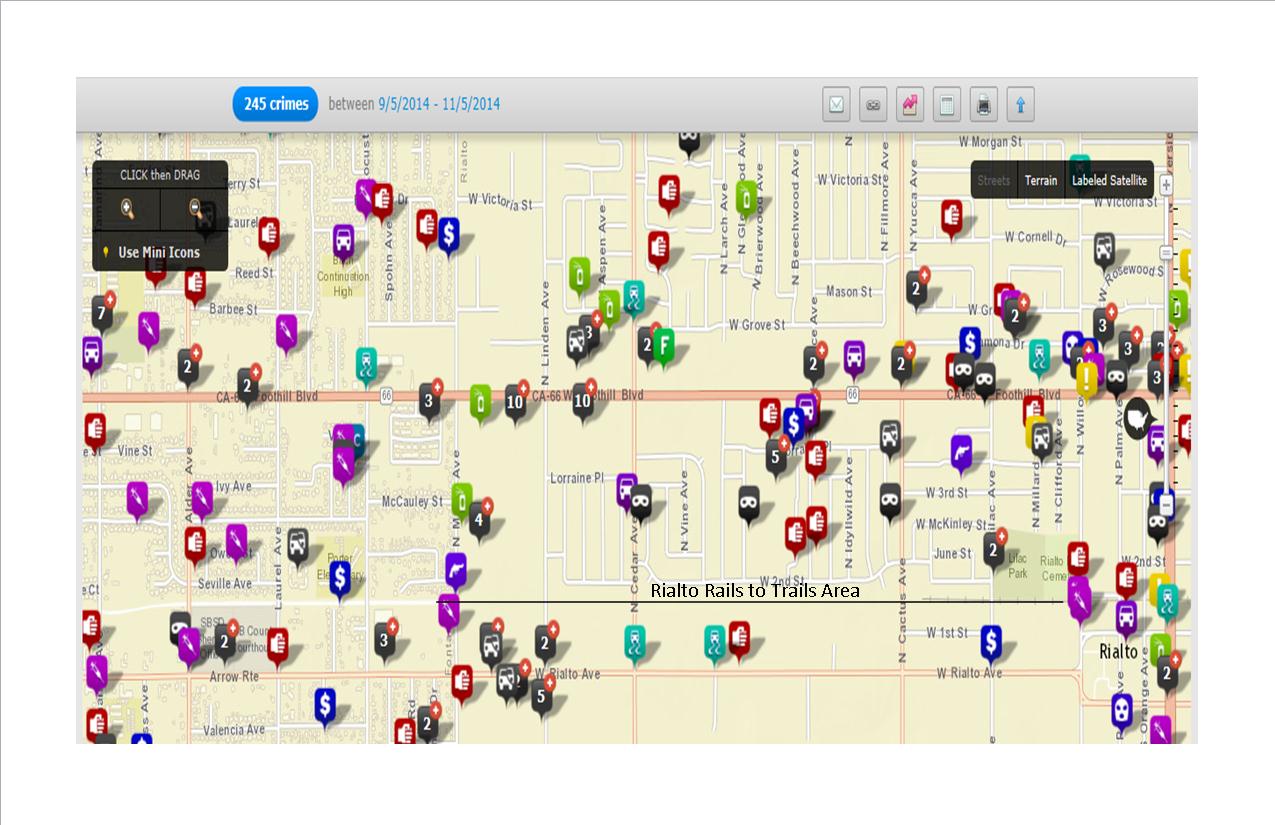
Task: Open the analytics chart icon in toolbar
Action: (910, 104)
